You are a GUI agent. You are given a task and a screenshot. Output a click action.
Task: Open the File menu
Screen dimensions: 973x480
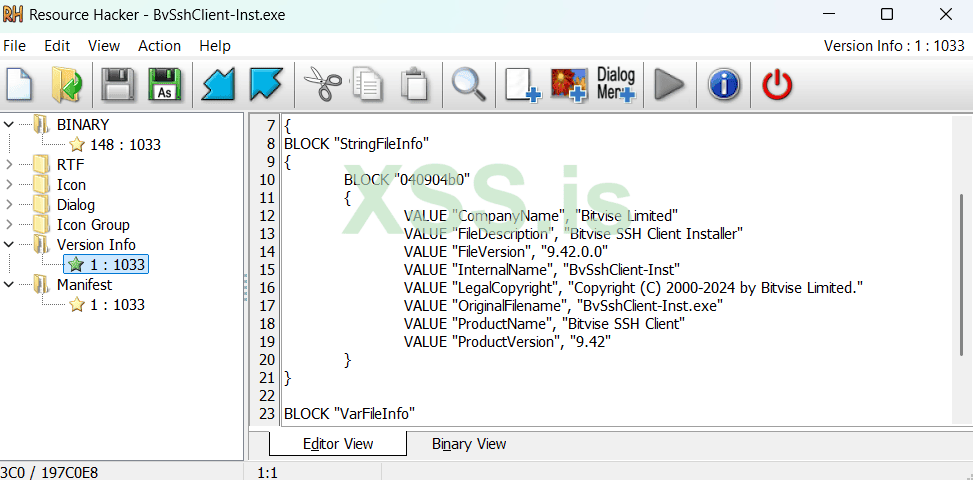coord(14,46)
